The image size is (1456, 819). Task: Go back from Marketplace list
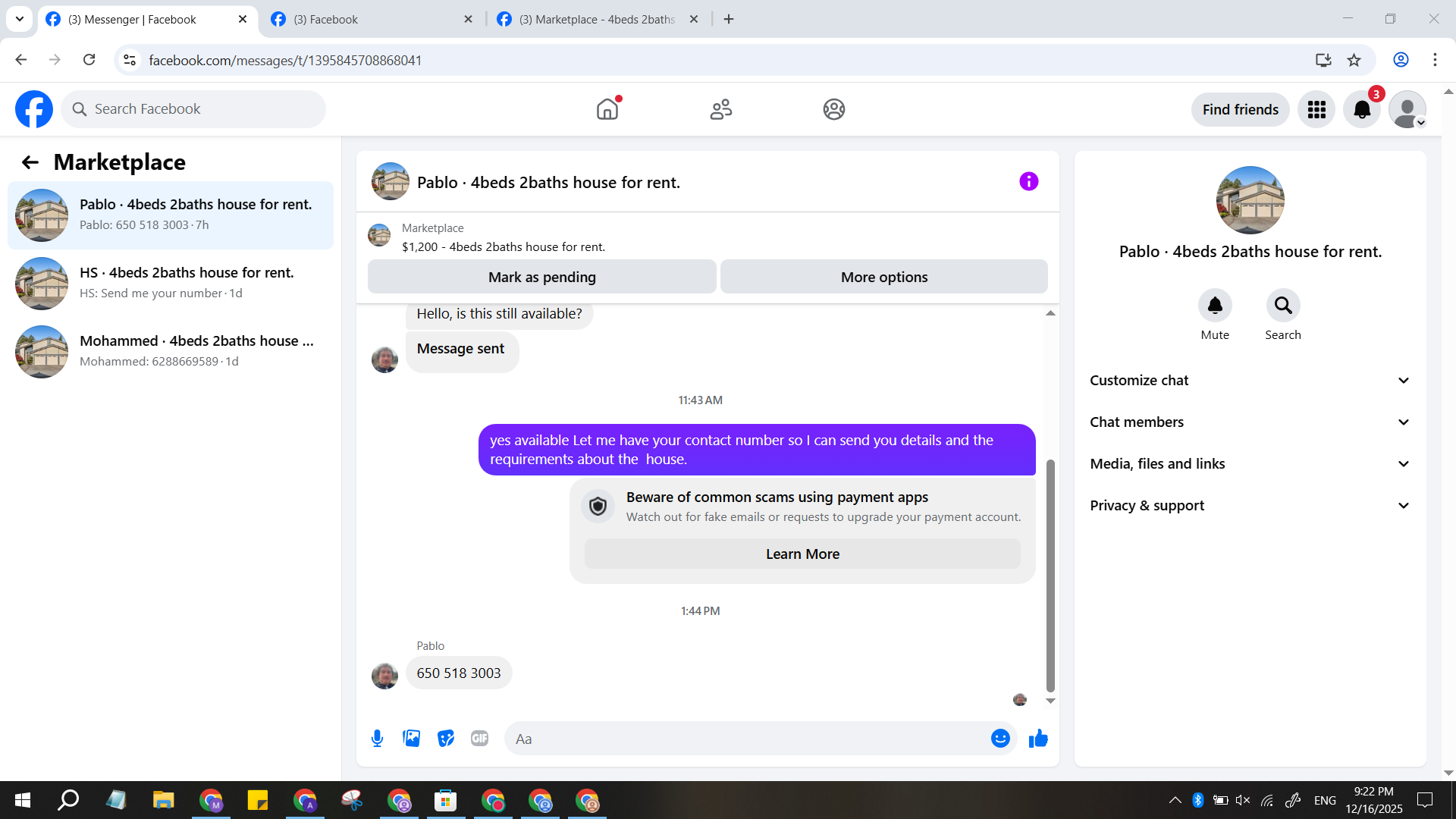click(x=30, y=162)
